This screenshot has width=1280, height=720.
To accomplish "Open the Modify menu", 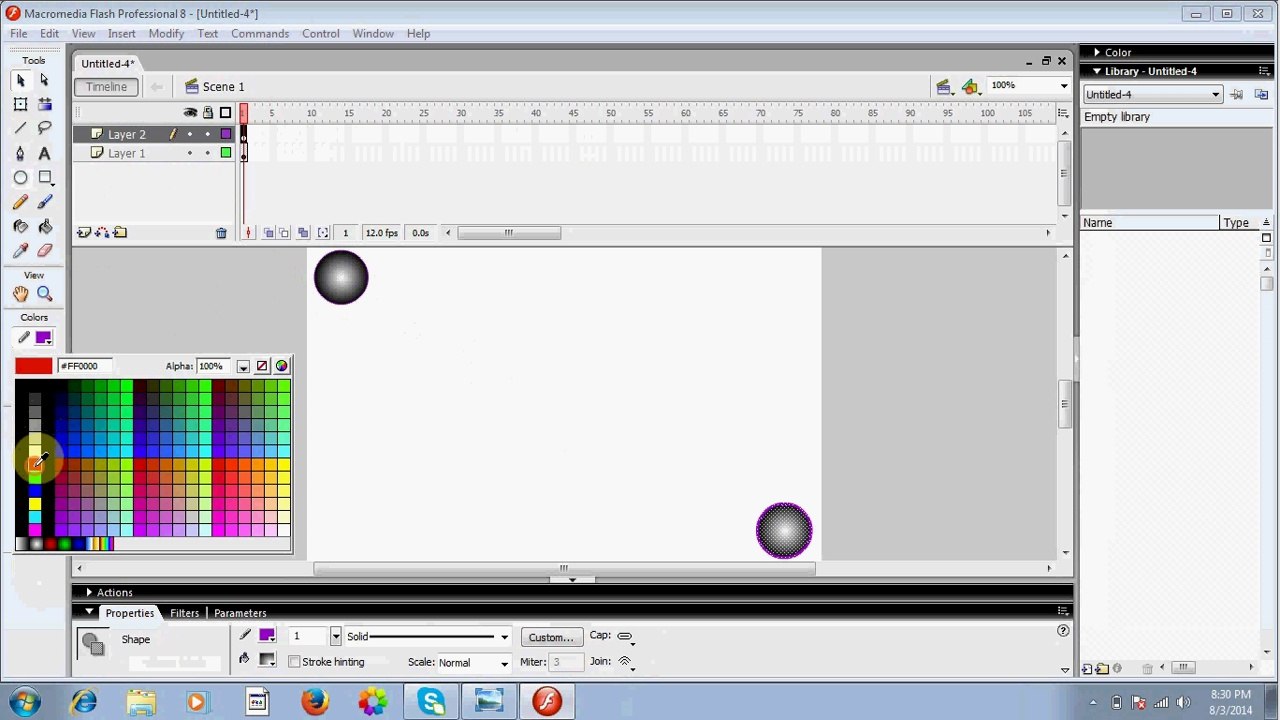I will (166, 33).
